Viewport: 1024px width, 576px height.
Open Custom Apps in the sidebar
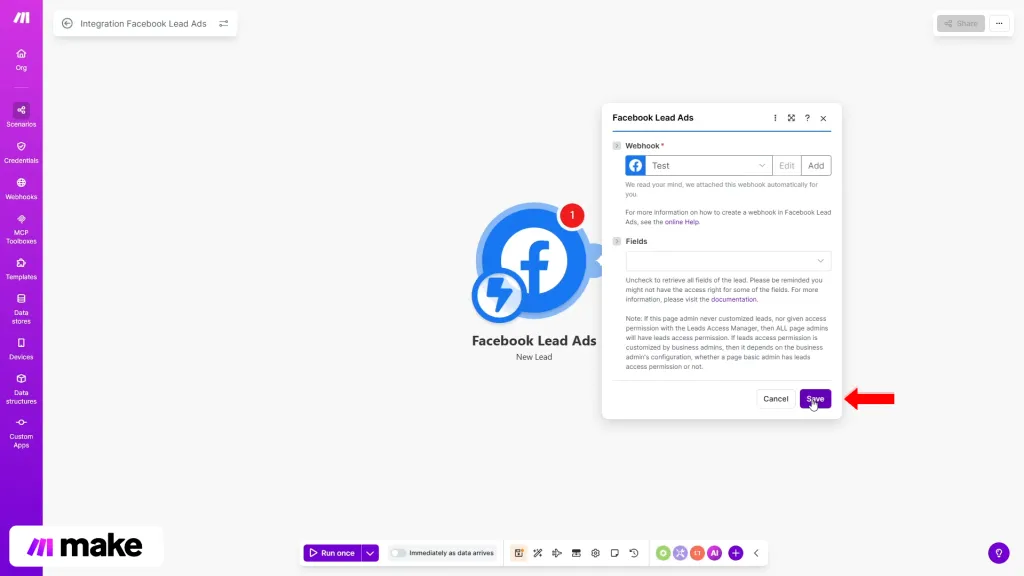[x=21, y=432]
